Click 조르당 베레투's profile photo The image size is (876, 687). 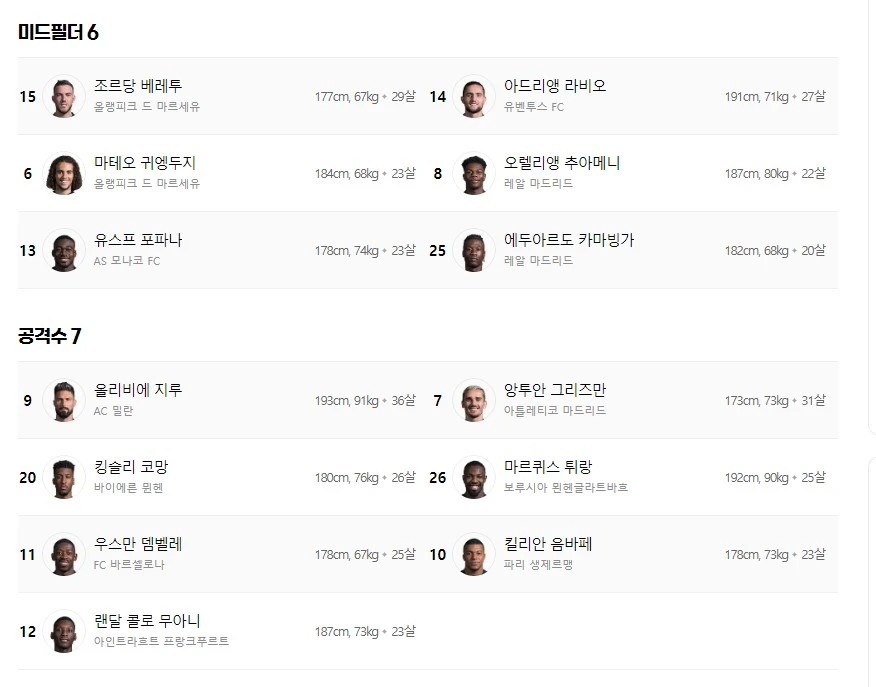coord(64,97)
